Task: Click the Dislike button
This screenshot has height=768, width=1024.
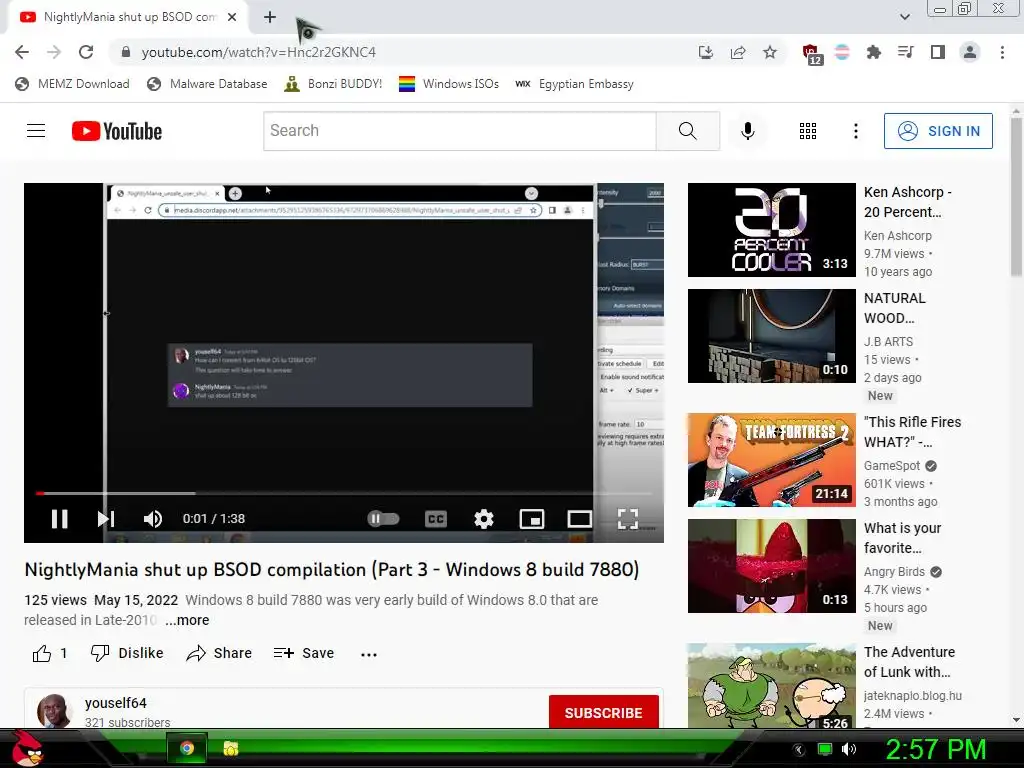Action: click(127, 653)
